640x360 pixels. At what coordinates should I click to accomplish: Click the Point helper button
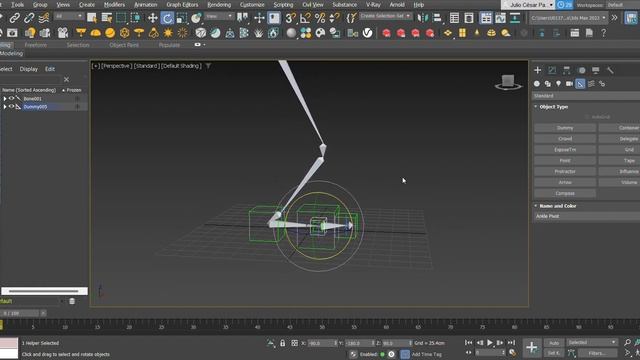pyautogui.click(x=565, y=160)
